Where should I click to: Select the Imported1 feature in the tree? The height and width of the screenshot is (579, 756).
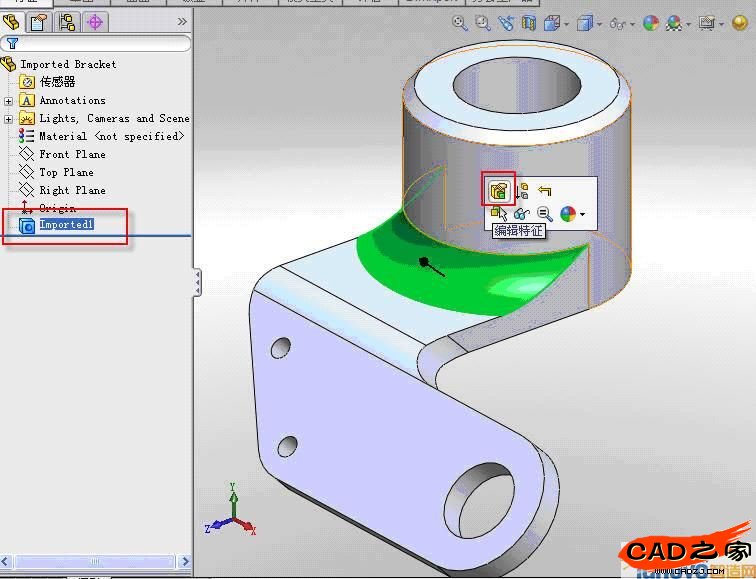click(x=66, y=225)
